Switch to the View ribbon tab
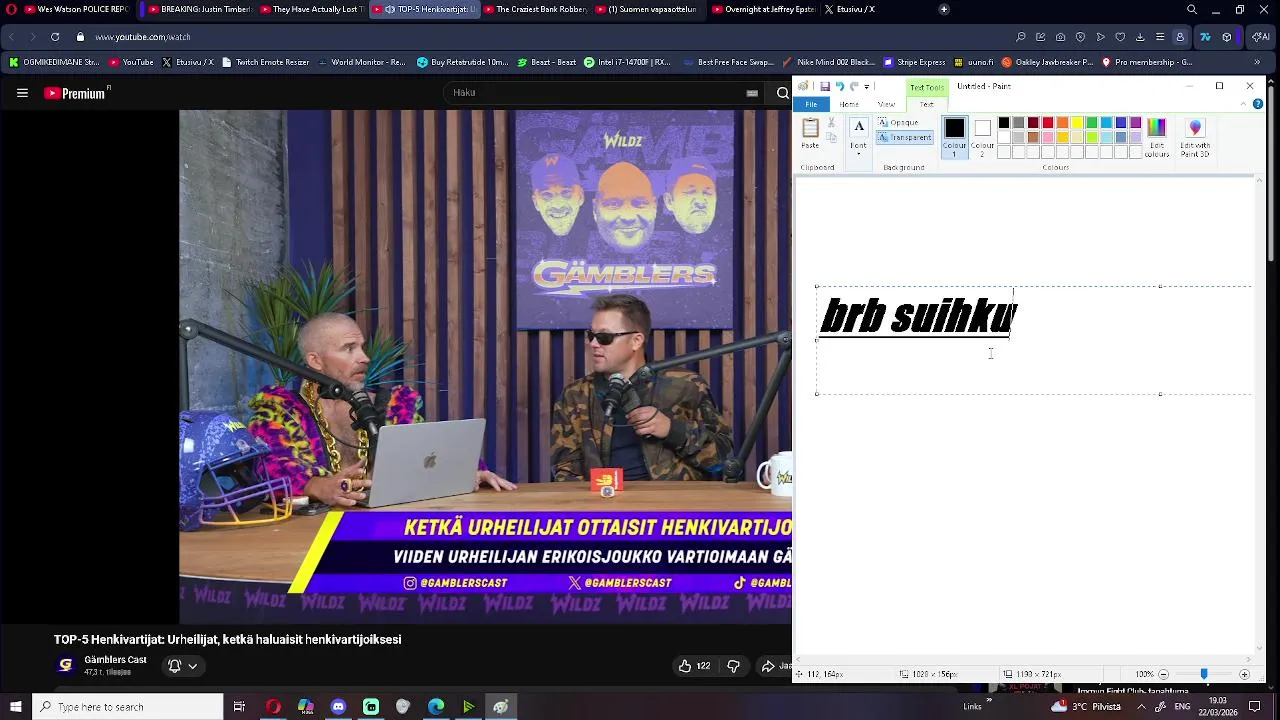The height and width of the screenshot is (720, 1280). click(x=886, y=104)
